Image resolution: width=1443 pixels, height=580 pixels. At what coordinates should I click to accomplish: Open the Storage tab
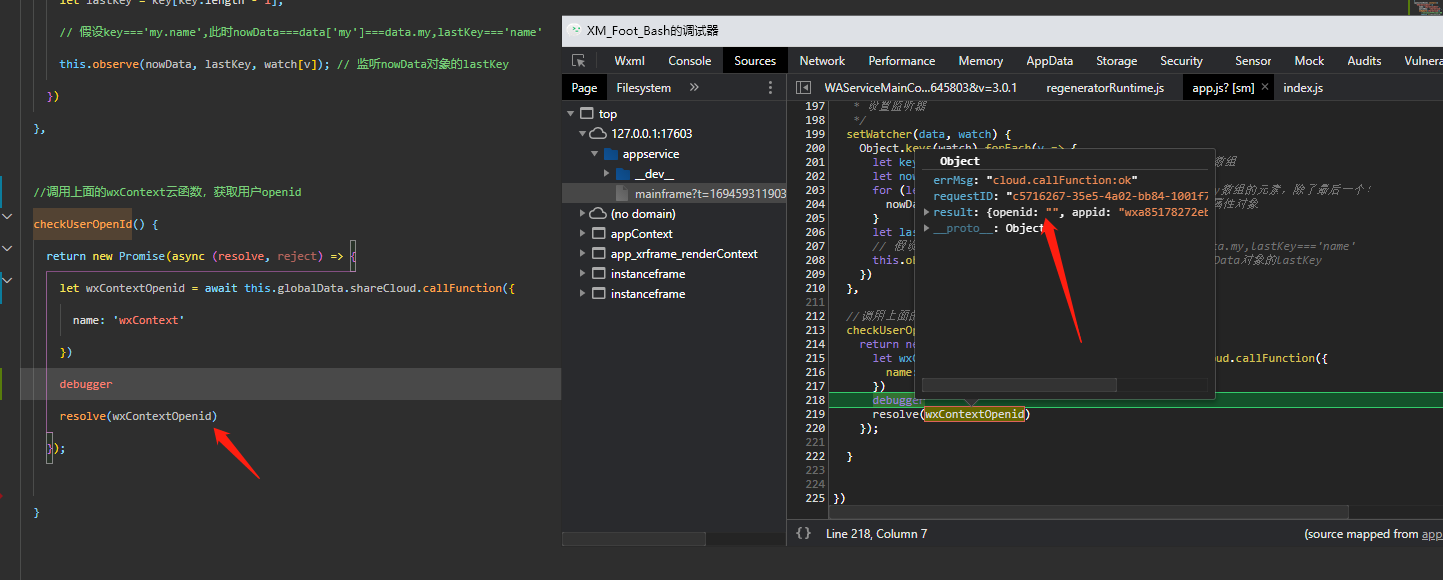point(1117,61)
